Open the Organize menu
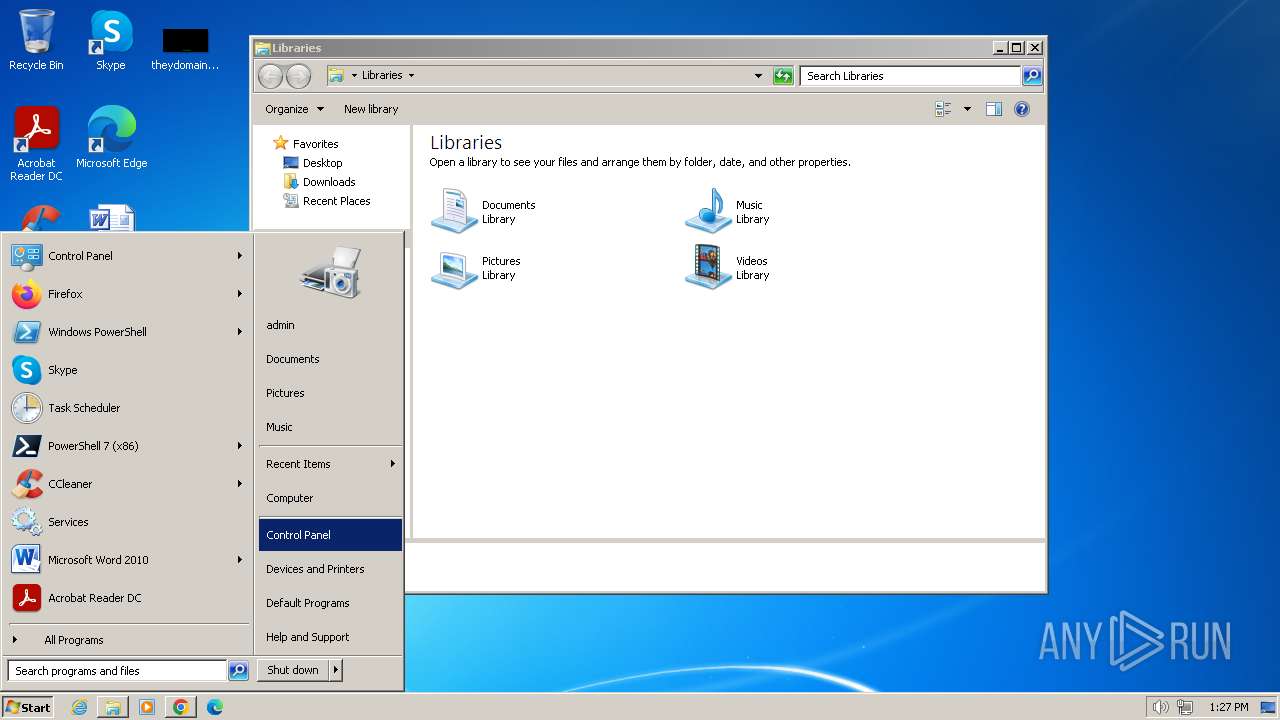1280x720 pixels. 294,109
